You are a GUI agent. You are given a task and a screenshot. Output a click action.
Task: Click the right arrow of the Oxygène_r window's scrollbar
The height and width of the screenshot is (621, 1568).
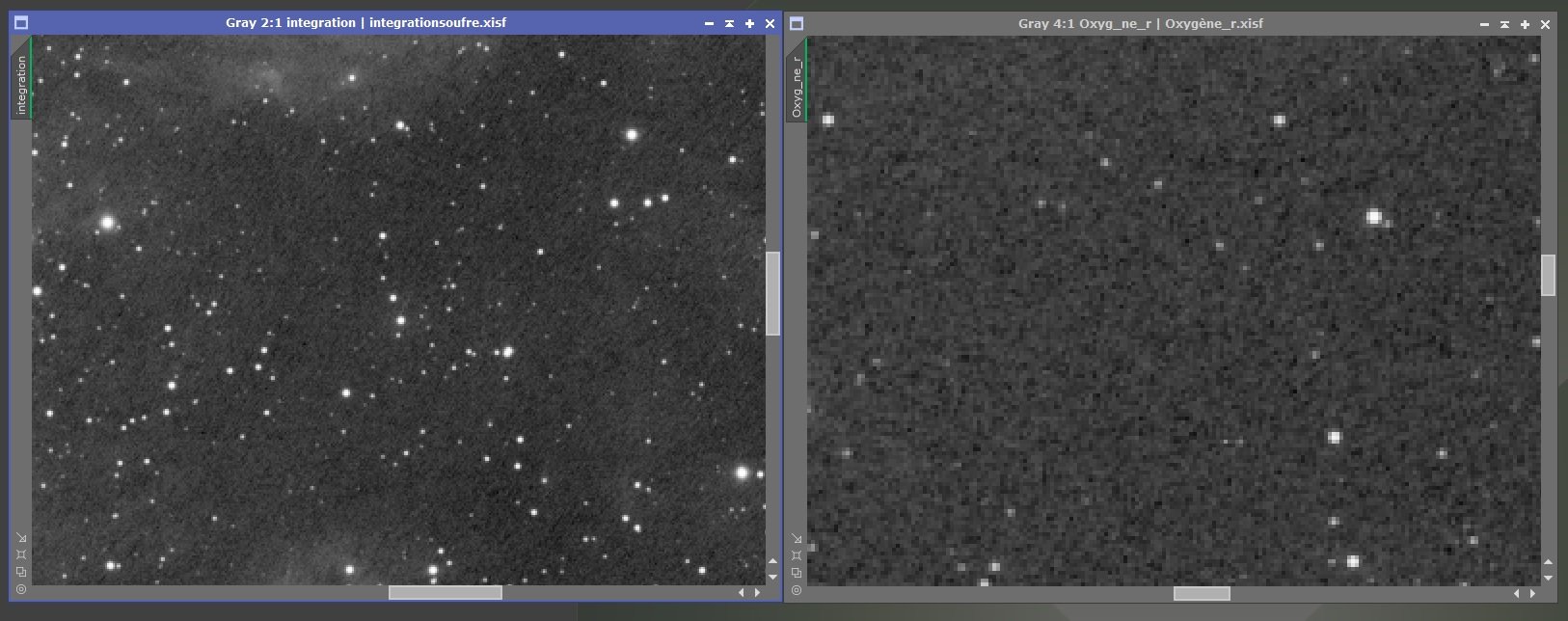tap(1532, 593)
